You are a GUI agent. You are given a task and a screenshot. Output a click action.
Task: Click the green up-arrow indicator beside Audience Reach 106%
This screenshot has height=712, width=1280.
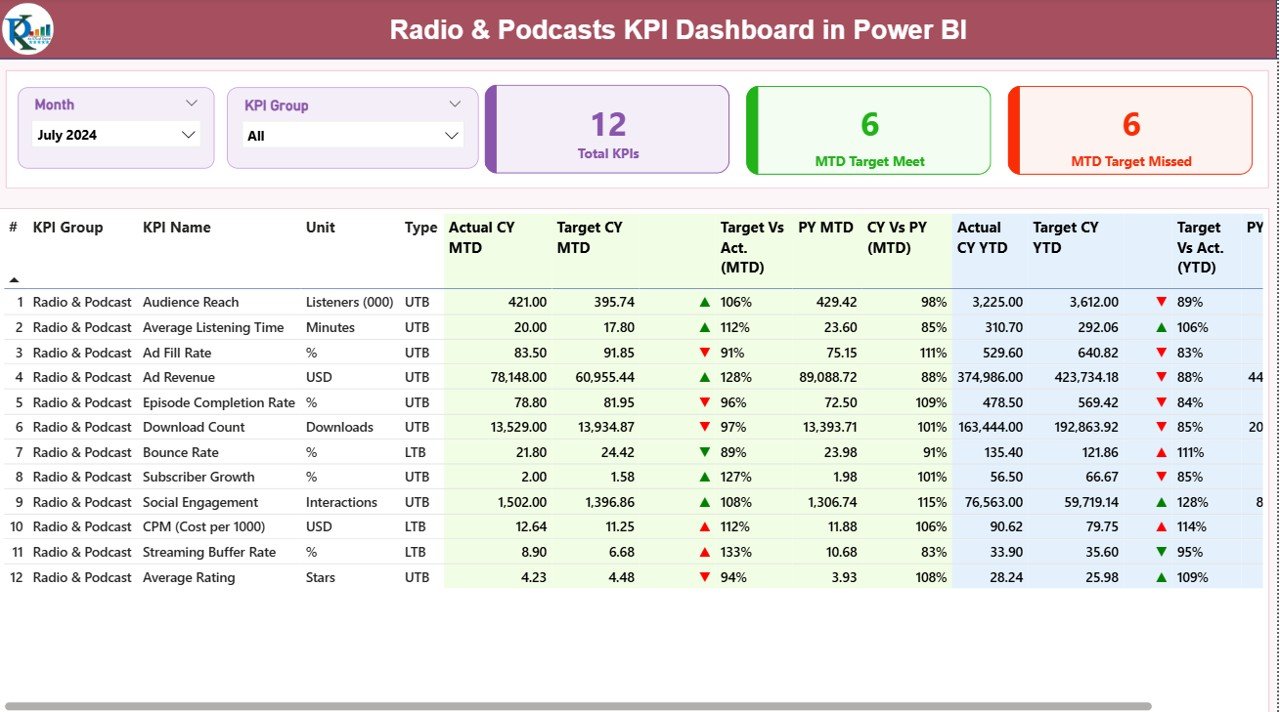(709, 301)
